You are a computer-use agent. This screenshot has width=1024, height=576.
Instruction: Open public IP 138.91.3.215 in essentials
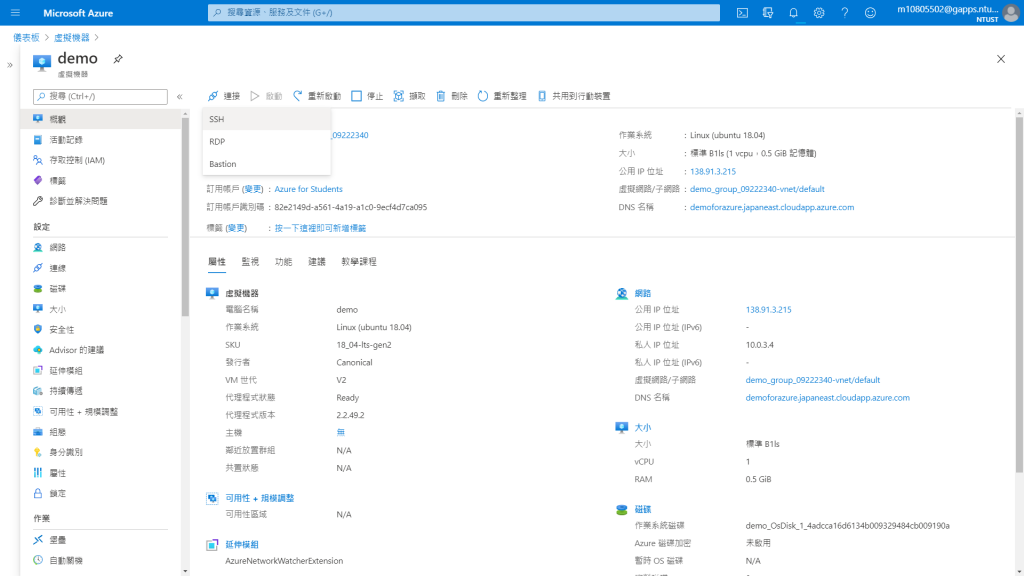click(712, 171)
